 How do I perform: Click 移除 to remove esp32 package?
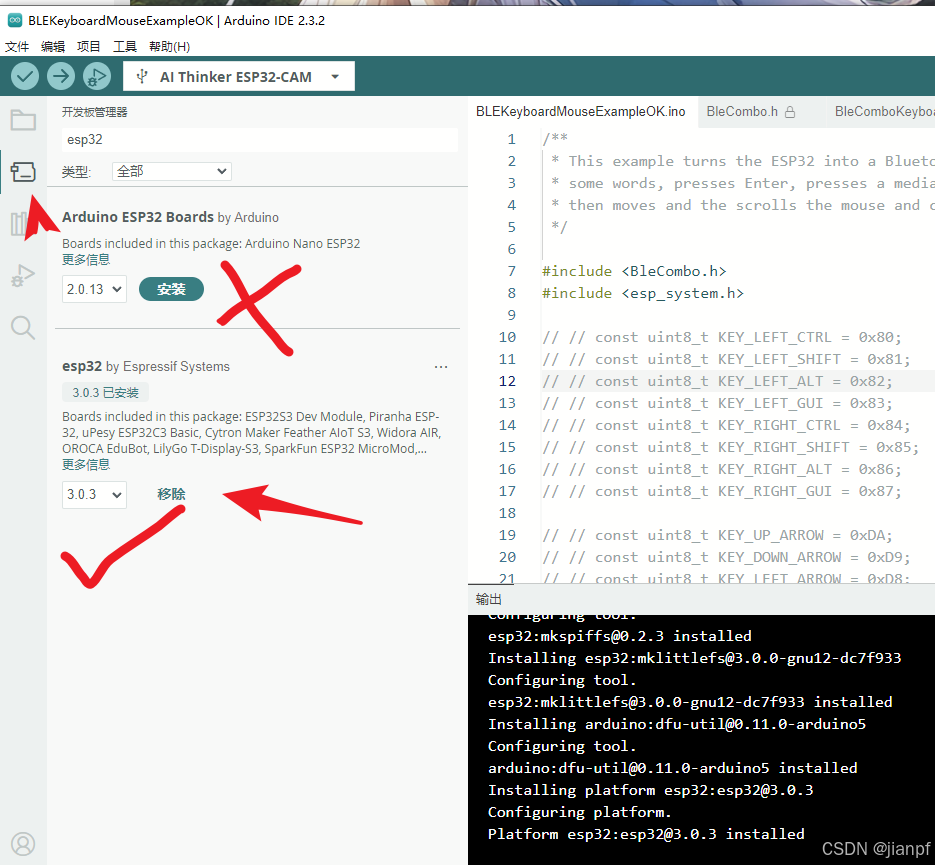coord(171,494)
